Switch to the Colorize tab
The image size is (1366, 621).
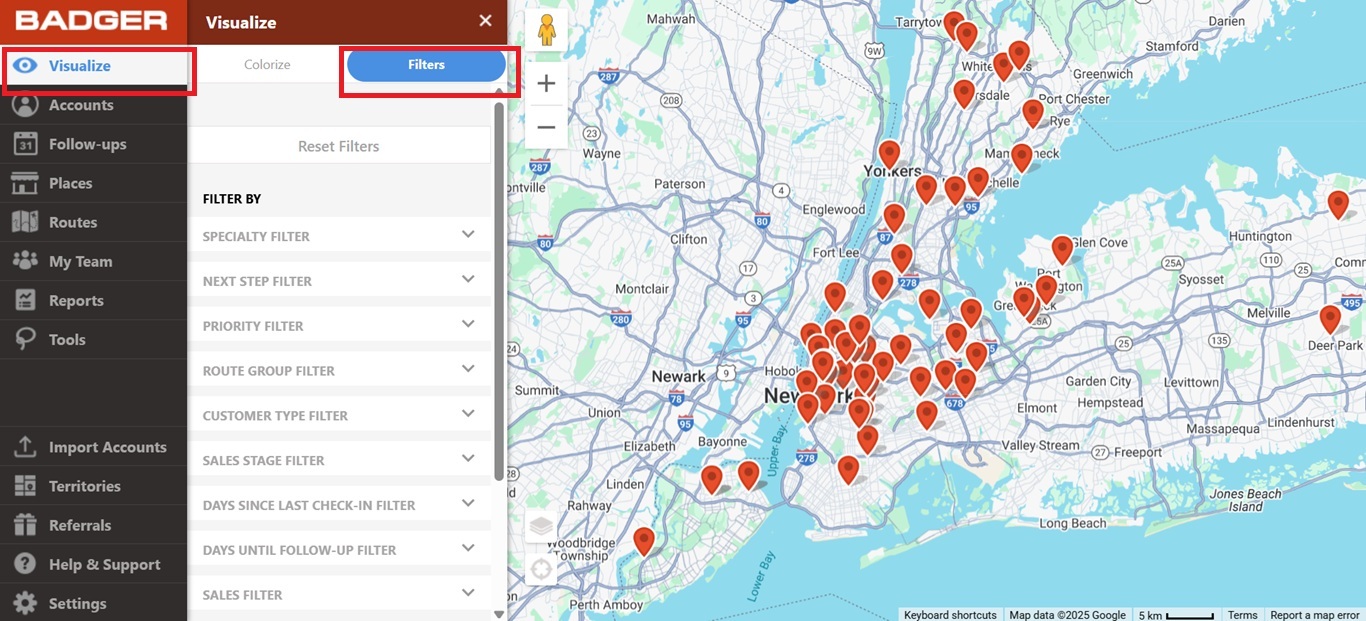coord(267,65)
